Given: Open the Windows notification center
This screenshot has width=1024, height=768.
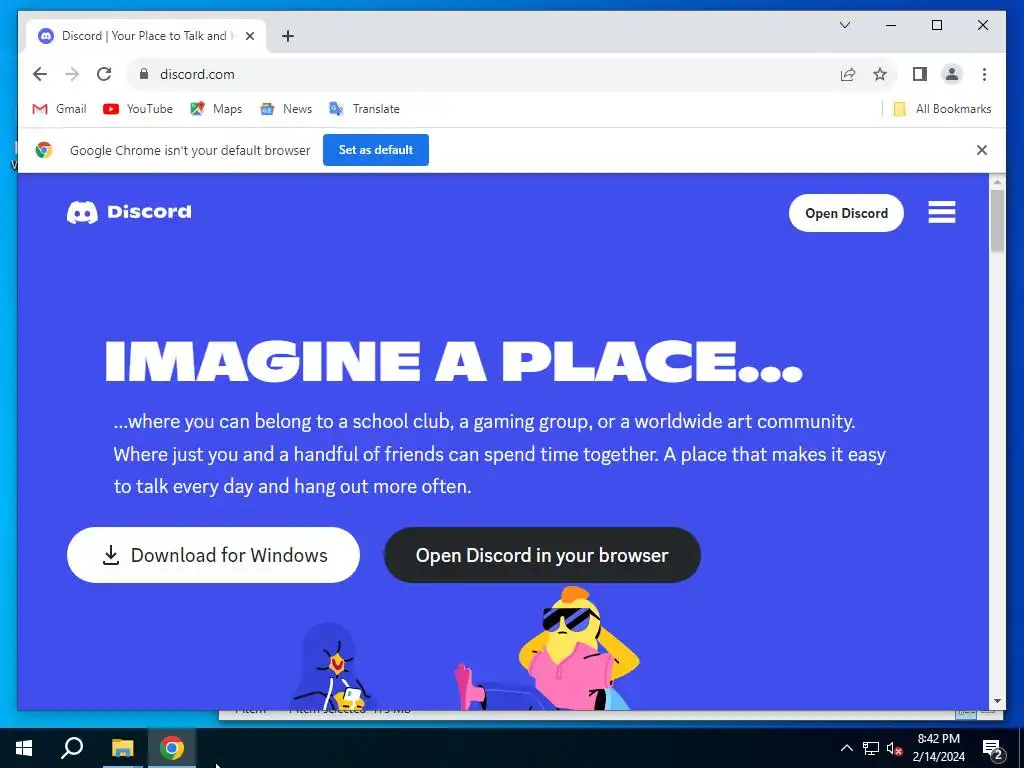Looking at the screenshot, I should [993, 748].
